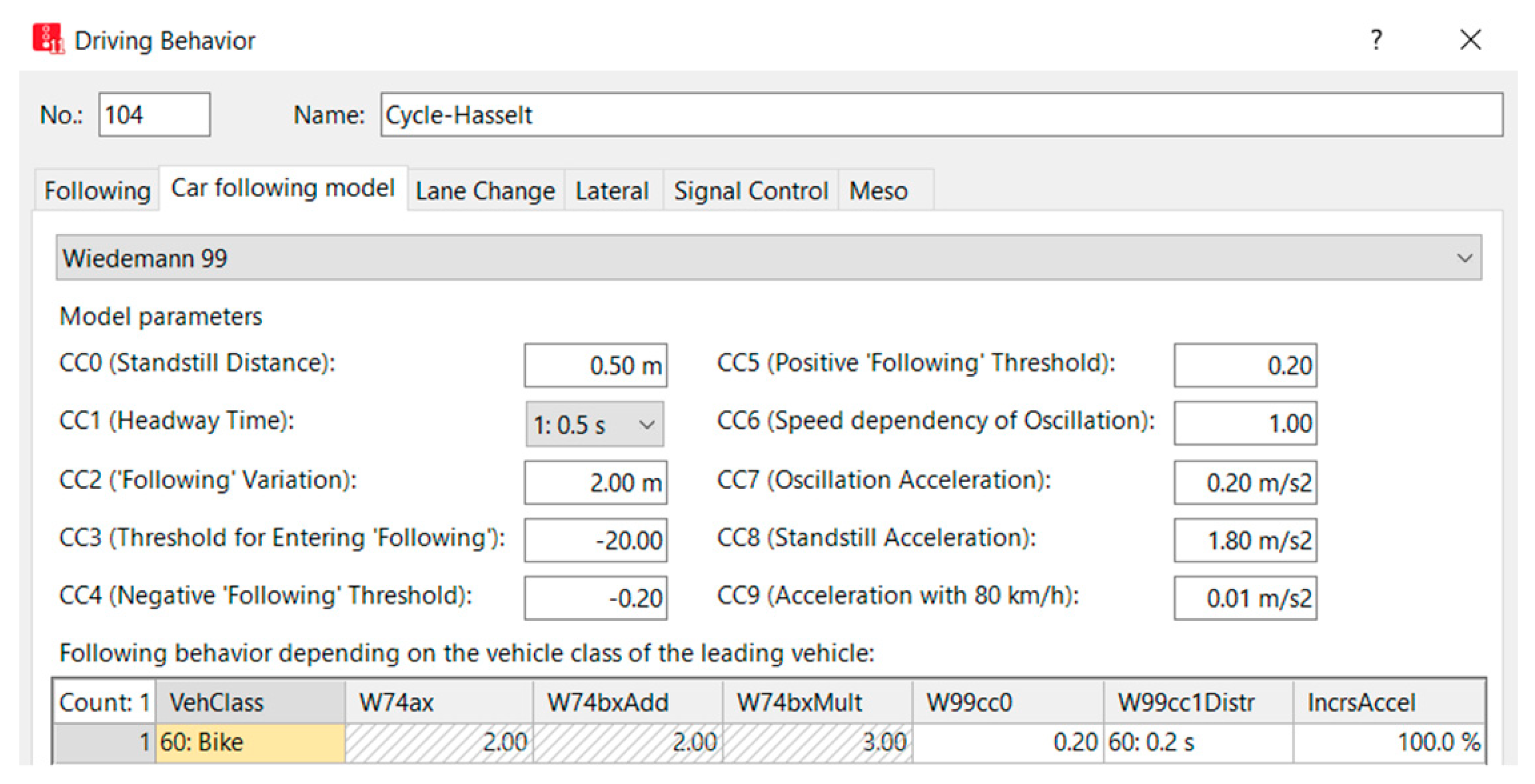The width and height of the screenshot is (1535, 784).
Task: Open help with the question mark button
Action: point(1376,40)
